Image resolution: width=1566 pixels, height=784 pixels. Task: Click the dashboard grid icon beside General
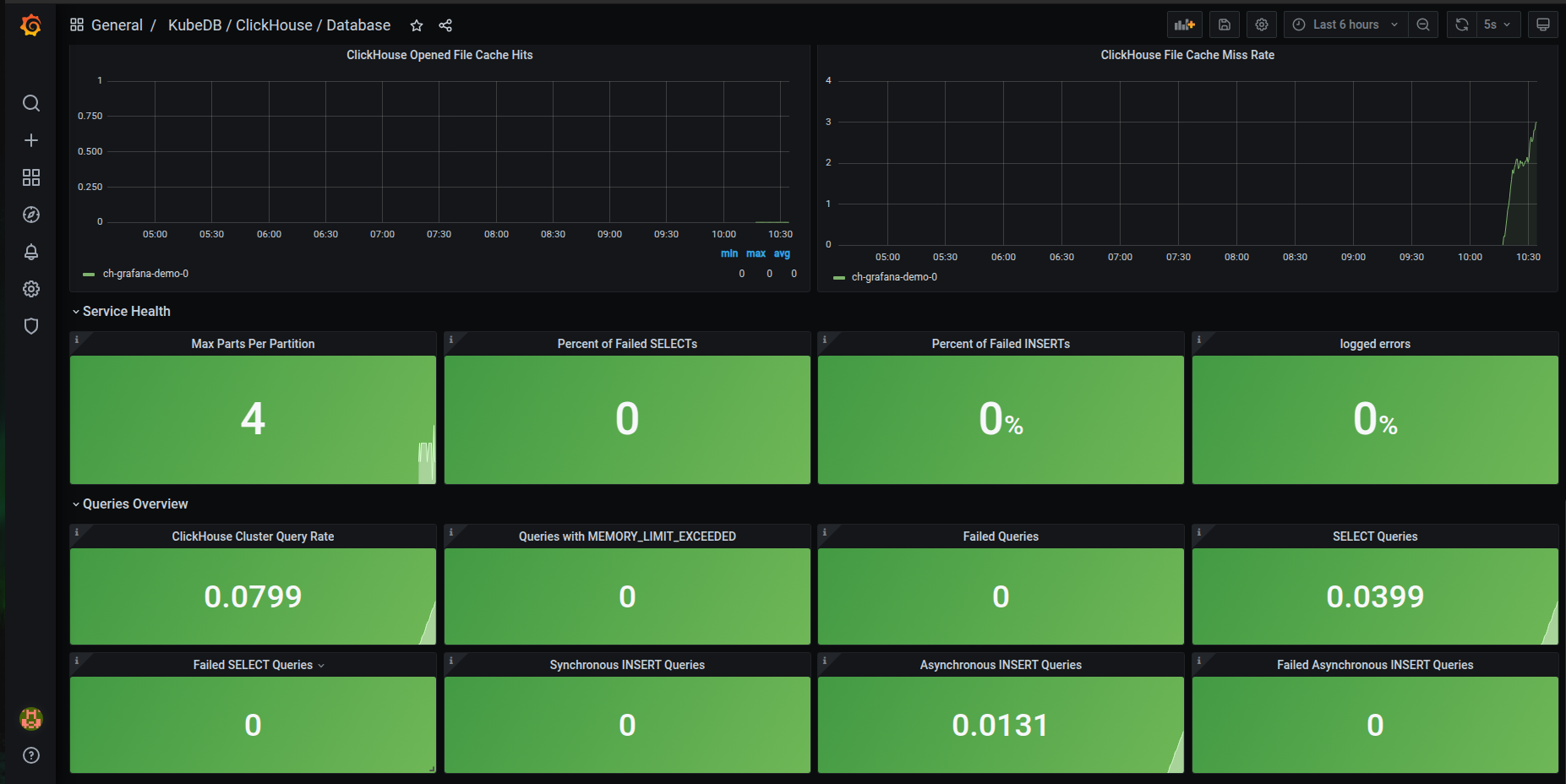pyautogui.click(x=77, y=24)
